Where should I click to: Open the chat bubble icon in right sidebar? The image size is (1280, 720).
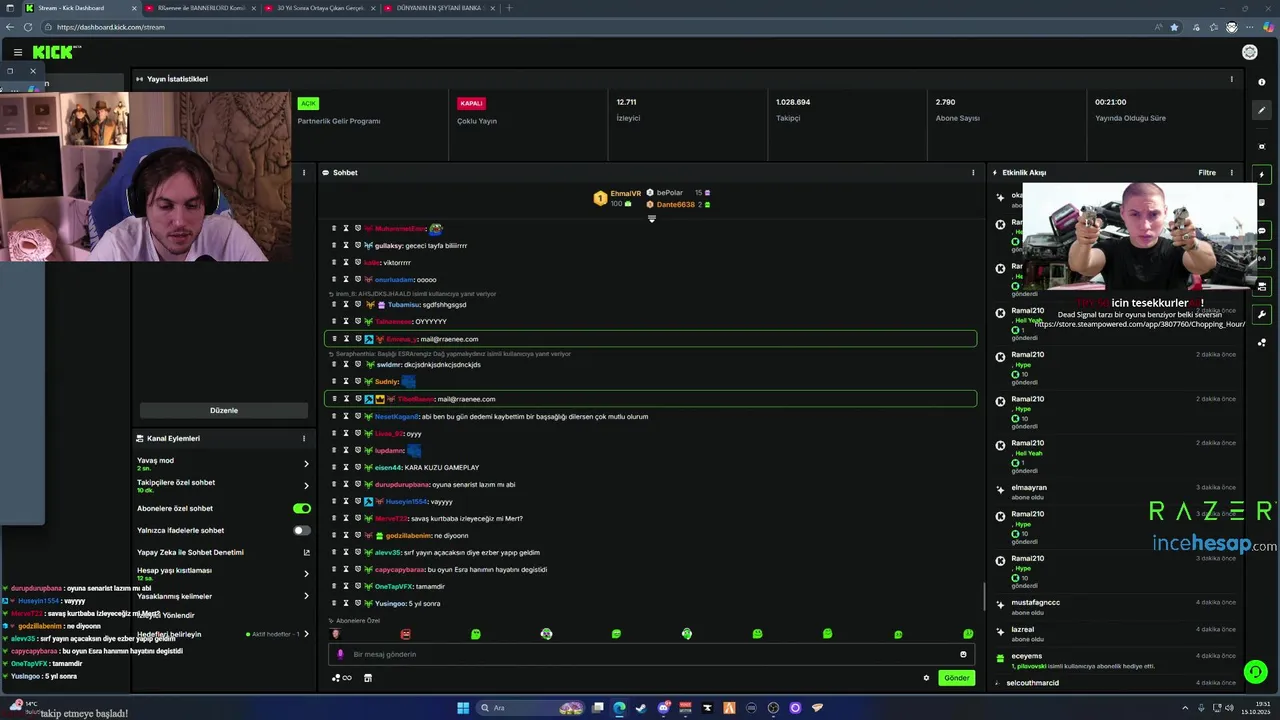click(1262, 231)
